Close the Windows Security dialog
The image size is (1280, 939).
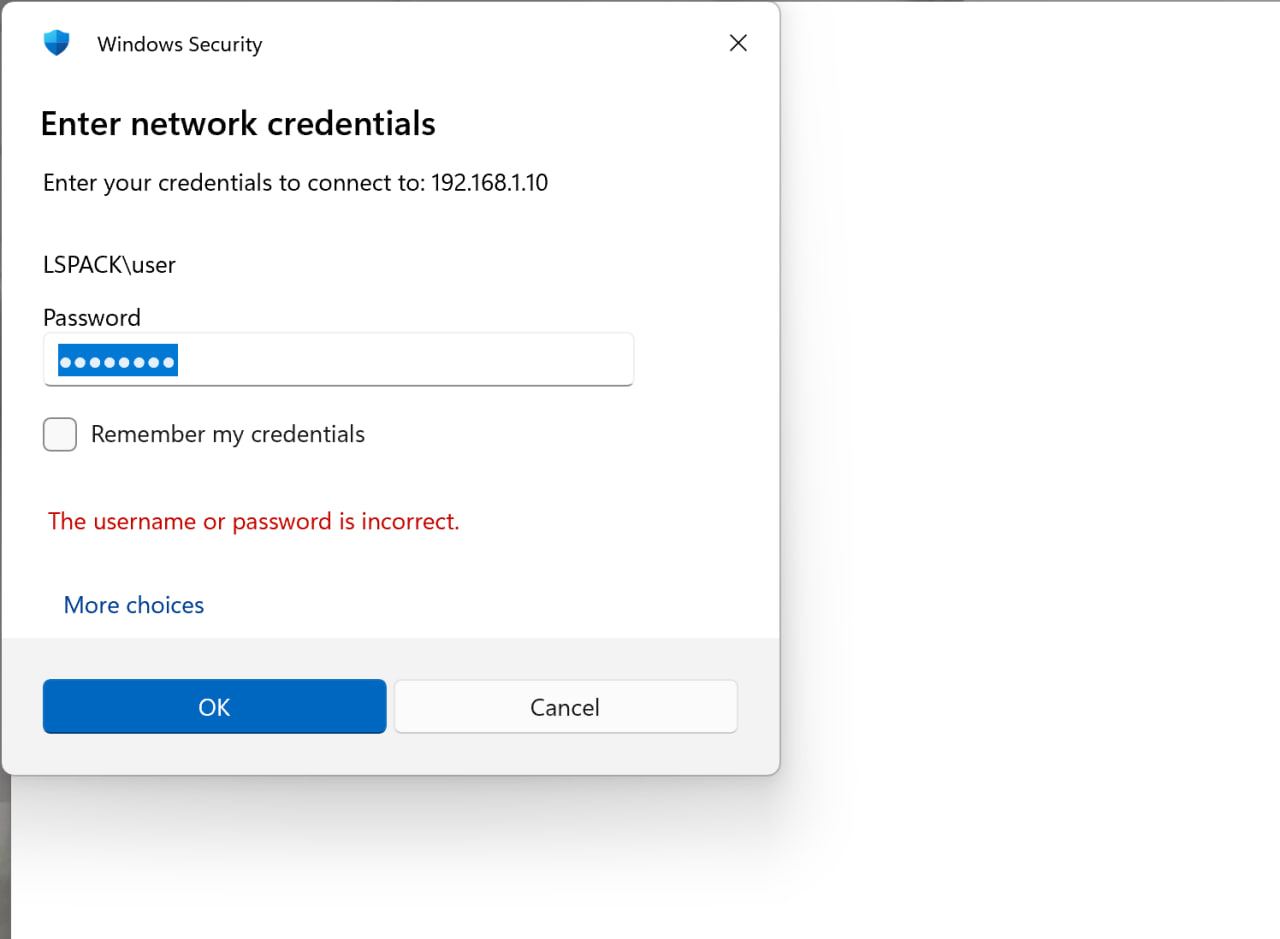(738, 43)
